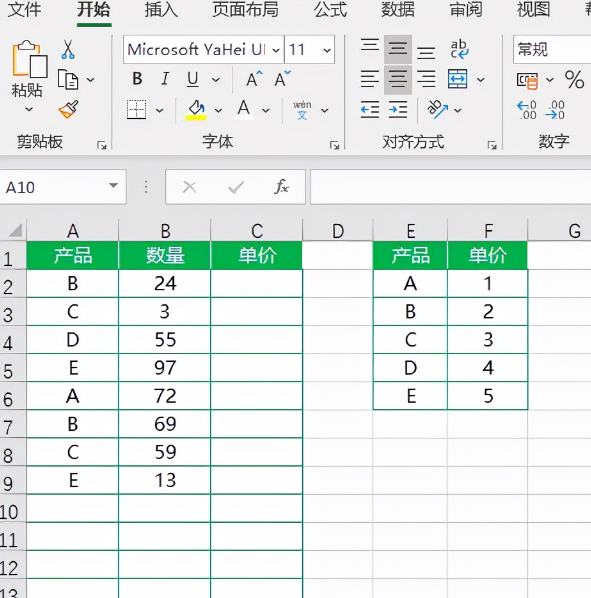Open Name Box dropdown arrow
Image resolution: width=591 pixels, height=598 pixels.
pyautogui.click(x=113, y=186)
